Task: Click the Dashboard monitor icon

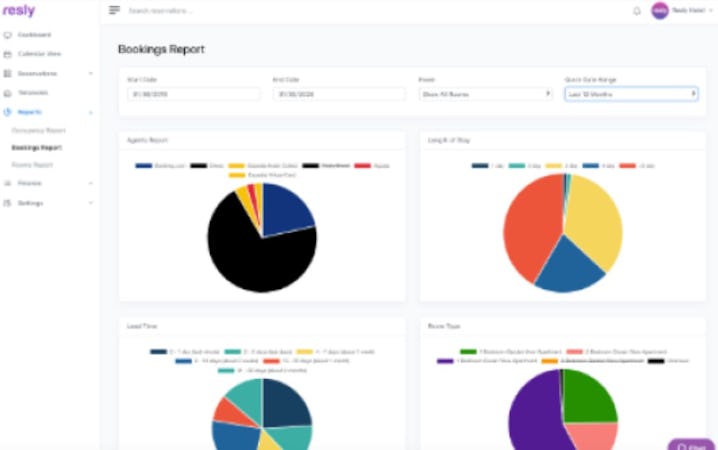Action: pyautogui.click(x=7, y=35)
